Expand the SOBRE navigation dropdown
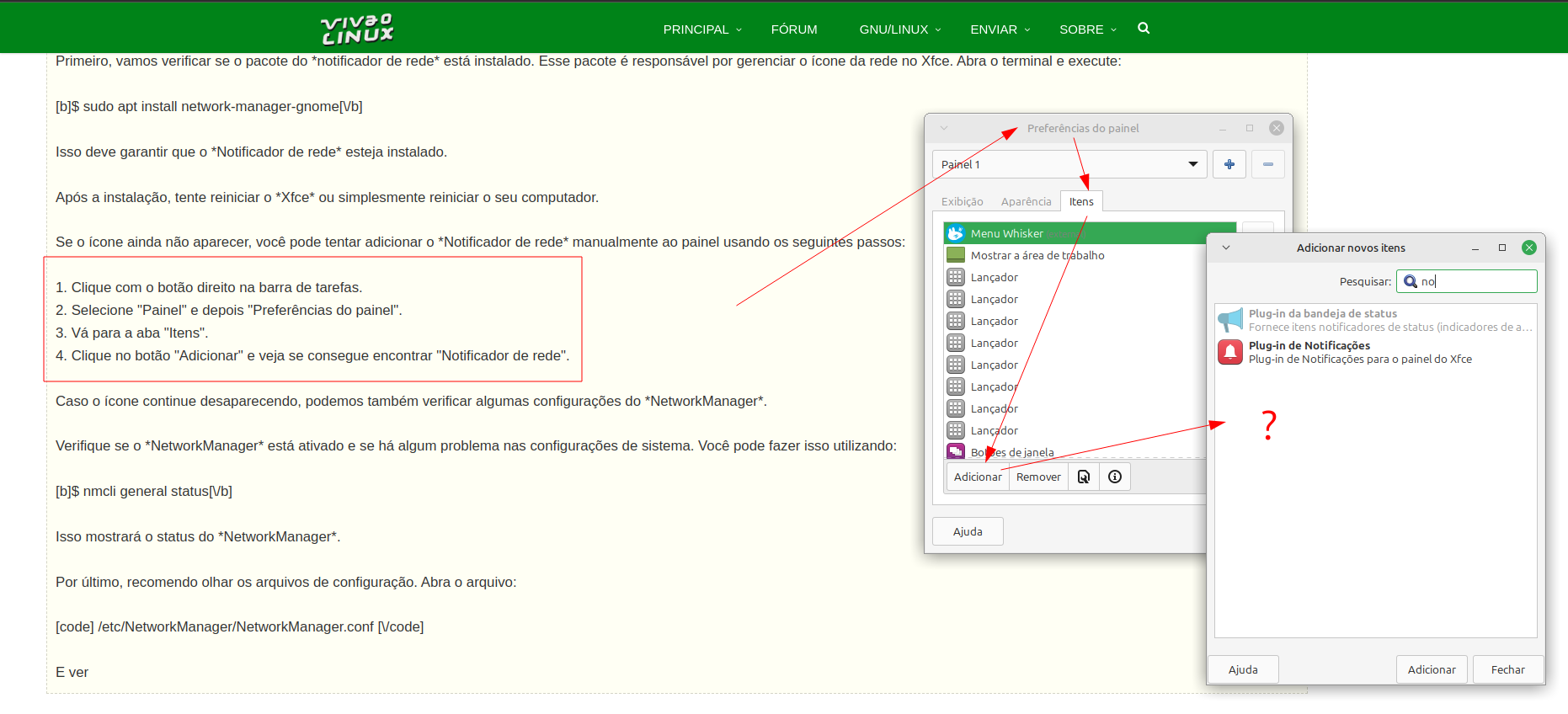This screenshot has width=1568, height=714. [x=1088, y=29]
